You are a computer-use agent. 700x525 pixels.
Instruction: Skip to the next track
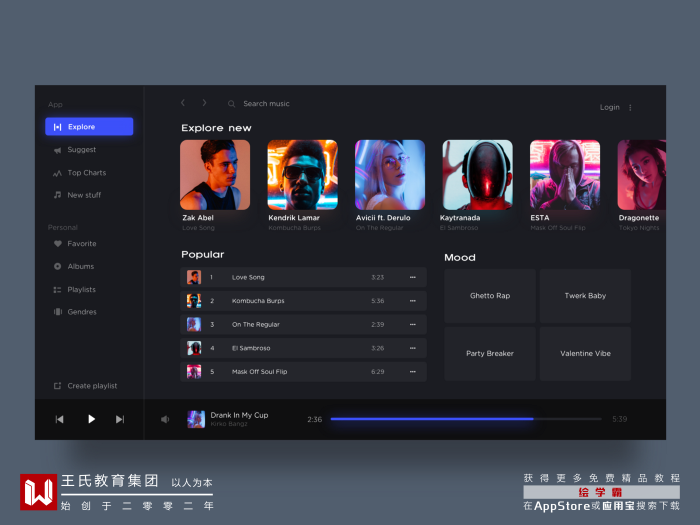(x=120, y=419)
